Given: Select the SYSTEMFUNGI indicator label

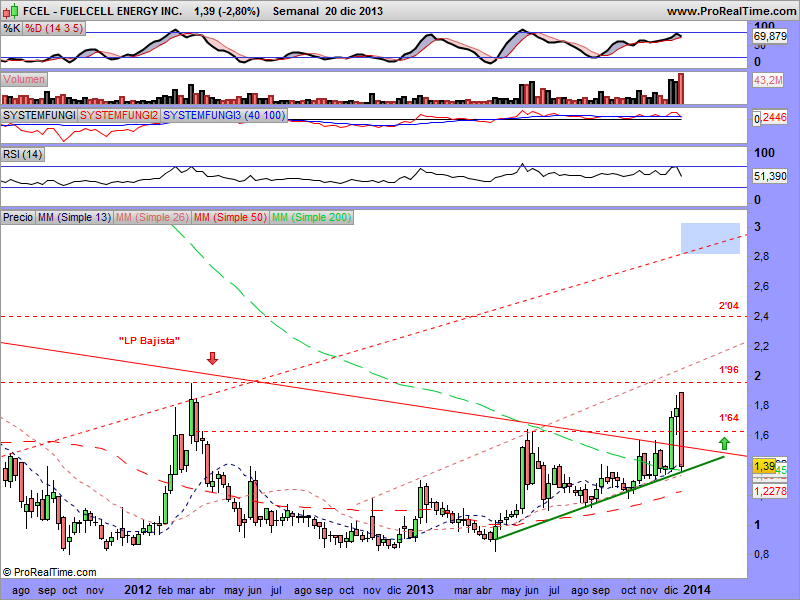Looking at the screenshot, I should (39, 115).
